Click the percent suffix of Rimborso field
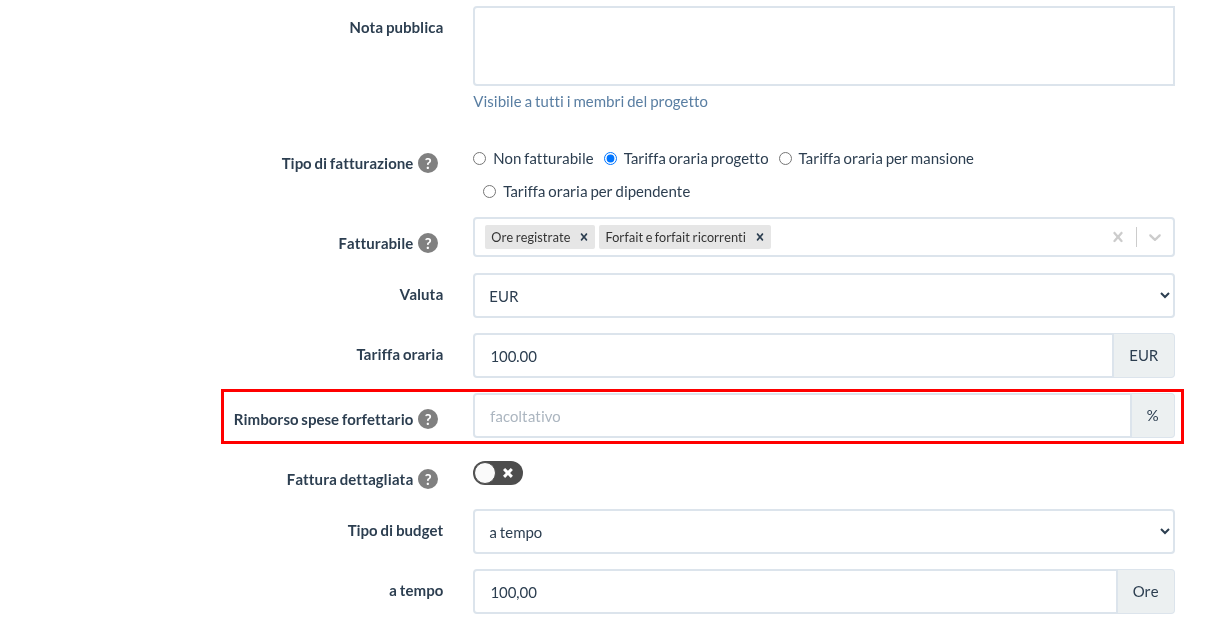 point(1153,416)
